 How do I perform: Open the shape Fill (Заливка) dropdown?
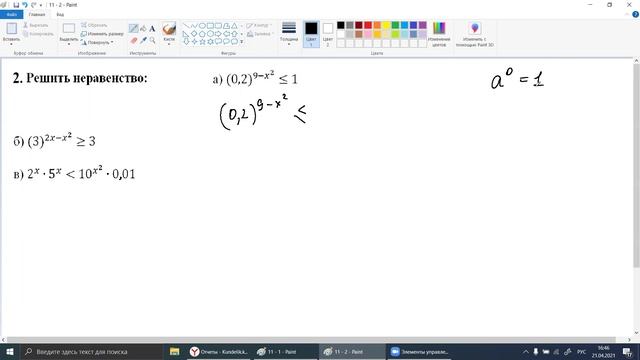tap(260, 34)
